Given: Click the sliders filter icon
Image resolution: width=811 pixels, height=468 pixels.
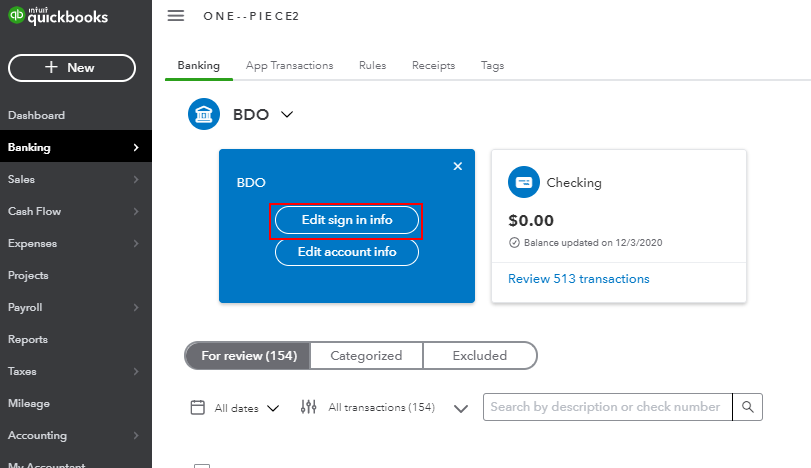Looking at the screenshot, I should tap(308, 407).
